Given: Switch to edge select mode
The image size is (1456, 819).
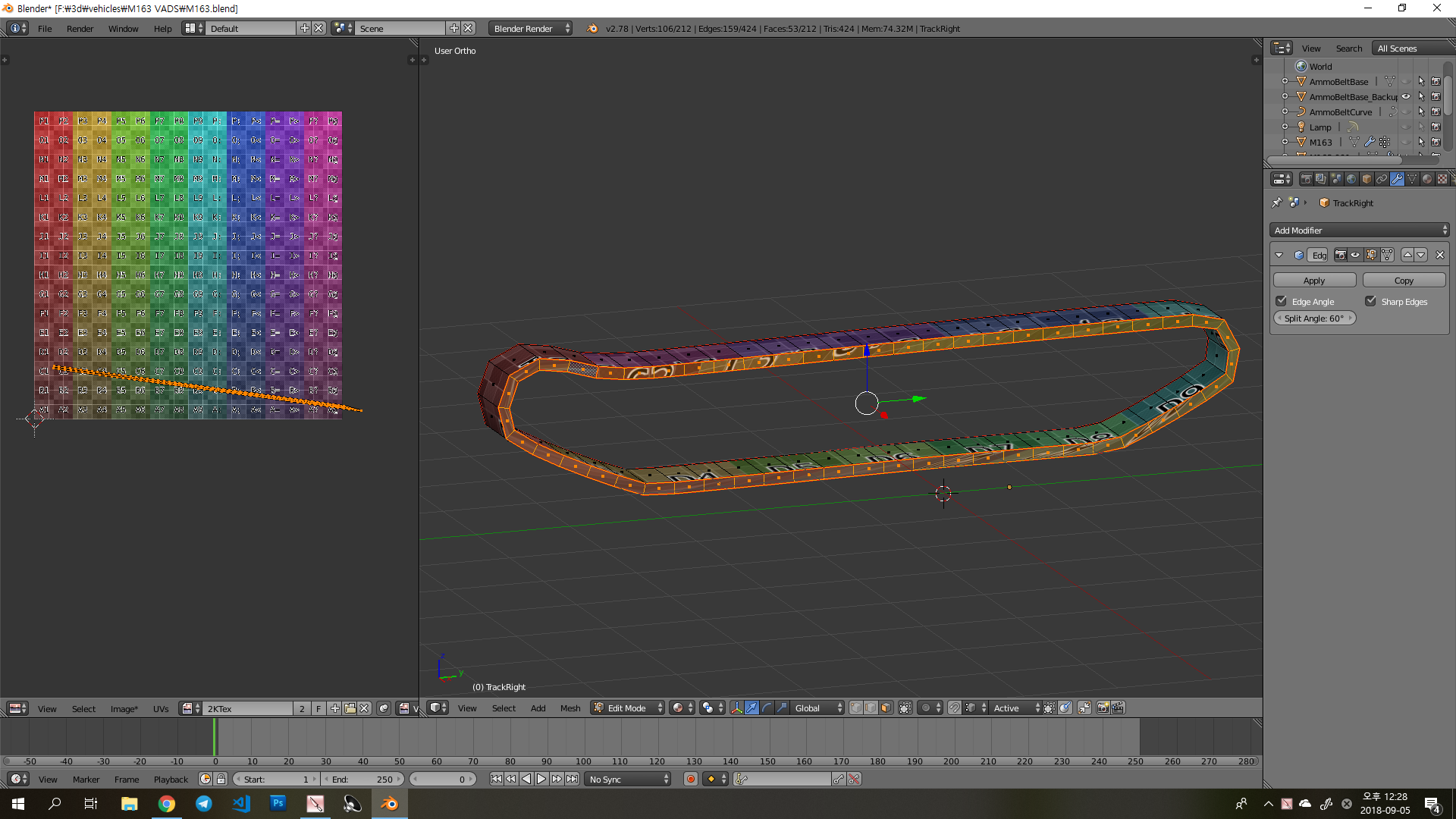Looking at the screenshot, I should pyautogui.click(x=871, y=708).
